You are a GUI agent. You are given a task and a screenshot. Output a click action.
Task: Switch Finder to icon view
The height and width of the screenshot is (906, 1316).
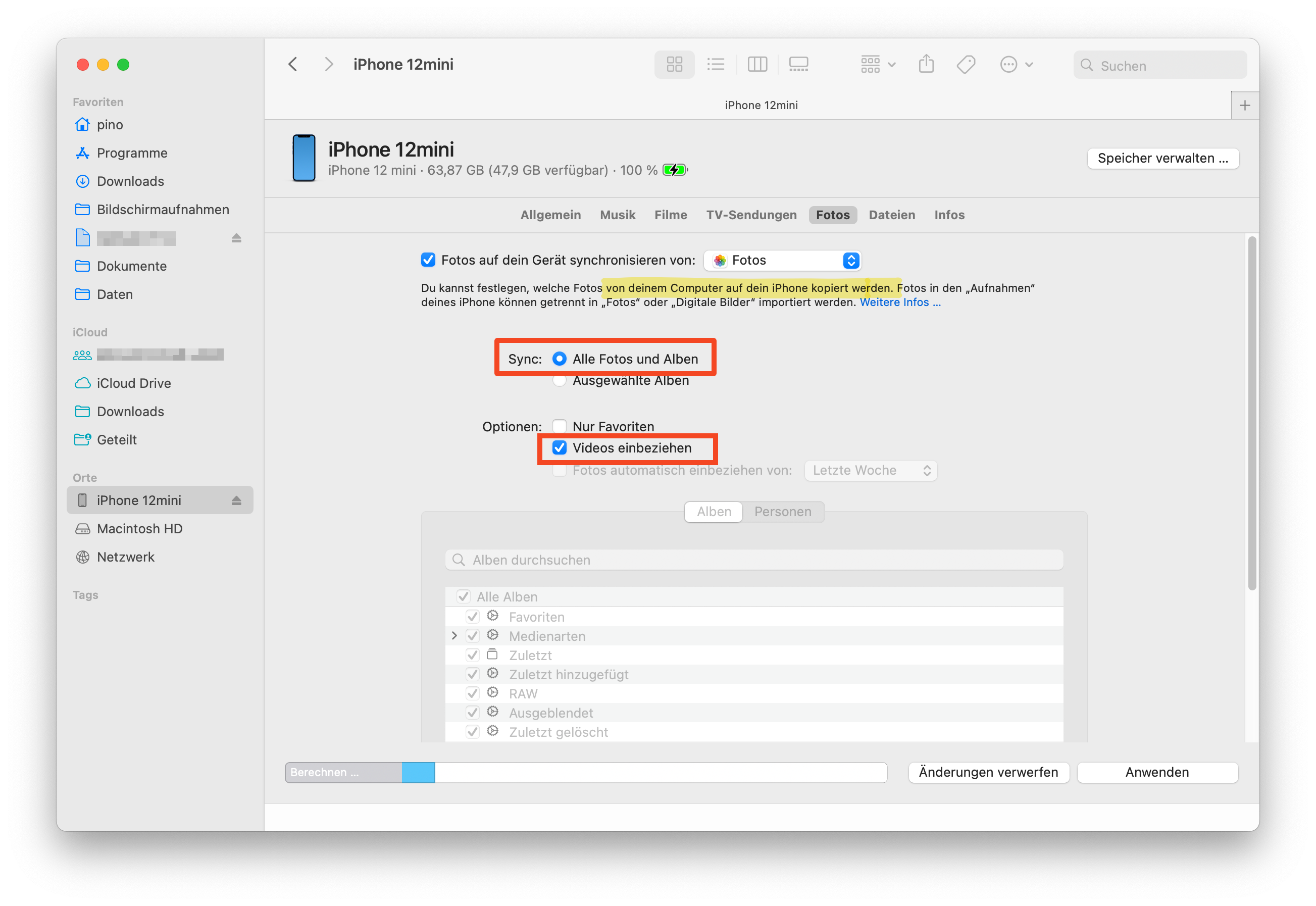(674, 65)
